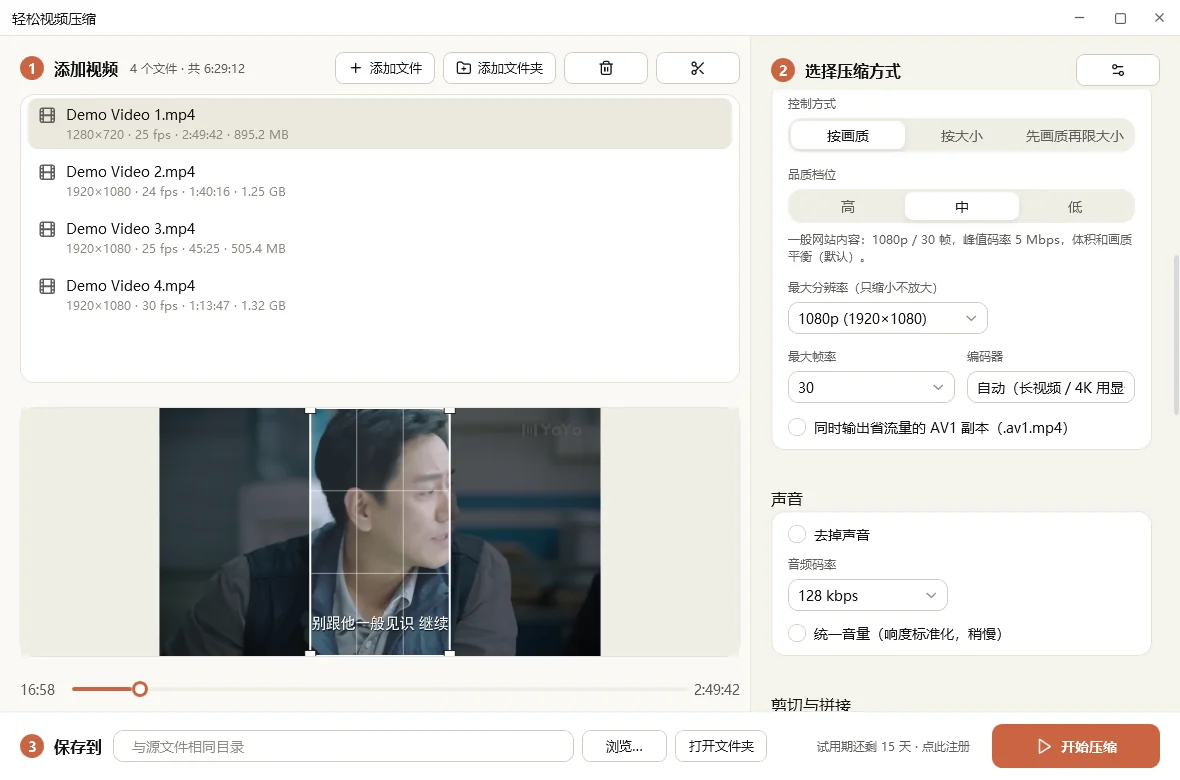Open 音频码率 128 kbps dropdown
This screenshot has width=1180, height=780.
click(x=867, y=596)
